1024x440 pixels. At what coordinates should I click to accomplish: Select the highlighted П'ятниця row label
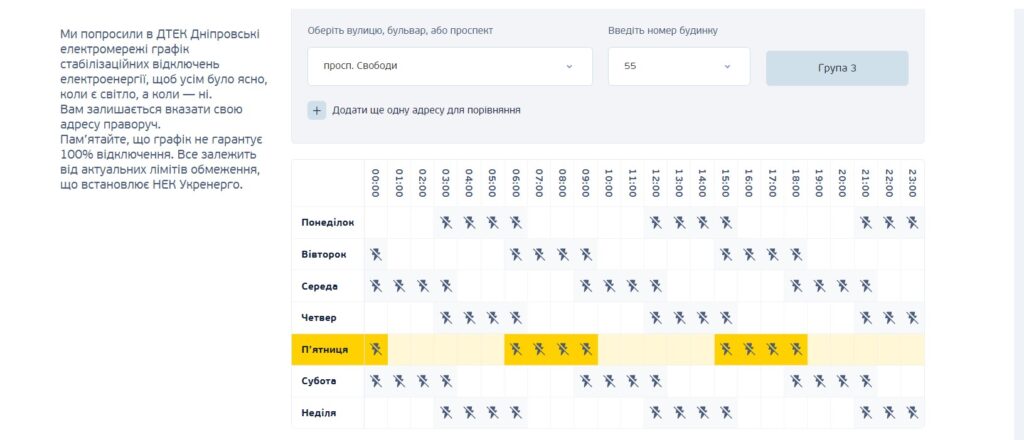(325, 350)
